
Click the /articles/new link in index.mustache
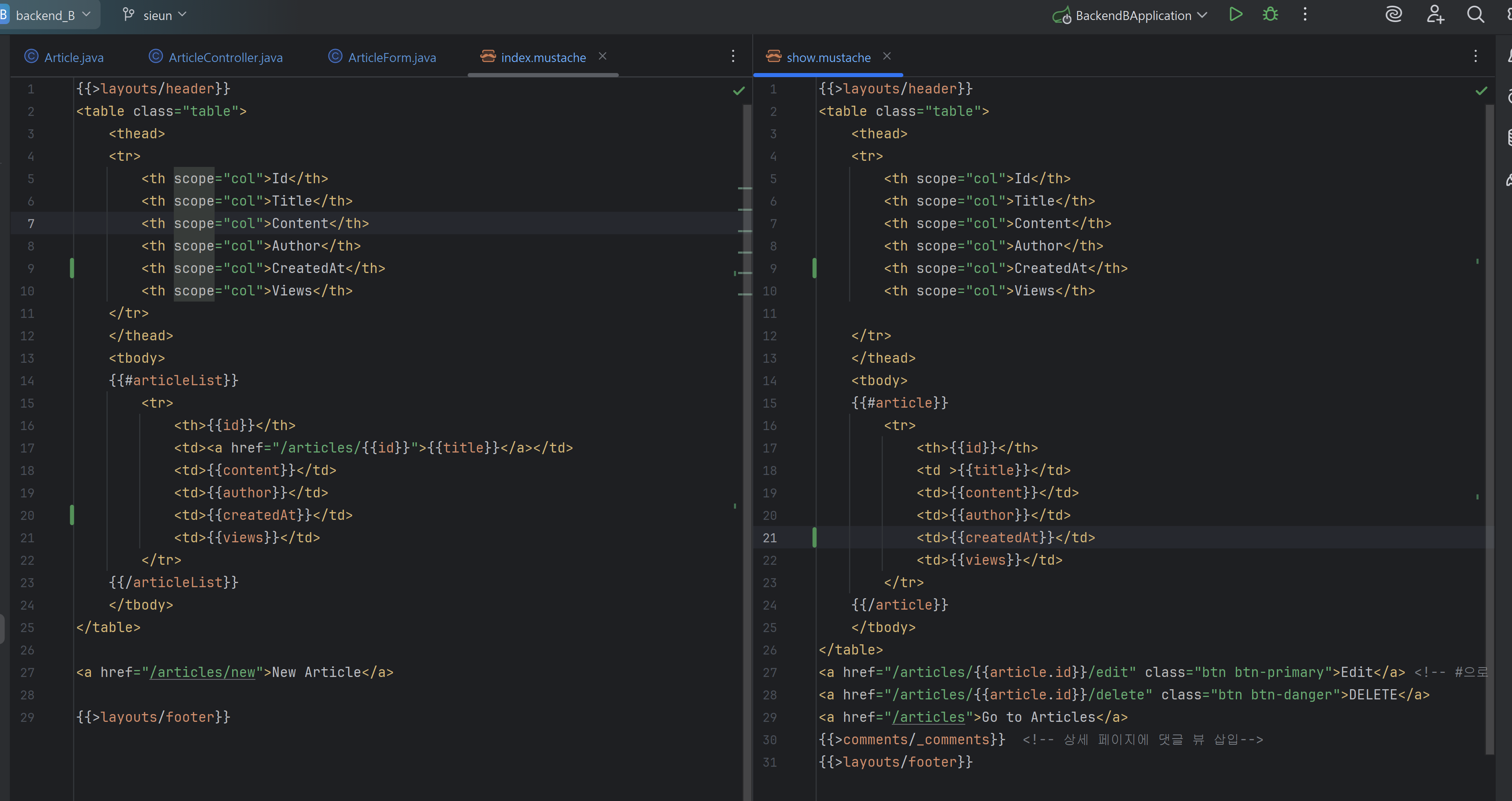point(202,672)
